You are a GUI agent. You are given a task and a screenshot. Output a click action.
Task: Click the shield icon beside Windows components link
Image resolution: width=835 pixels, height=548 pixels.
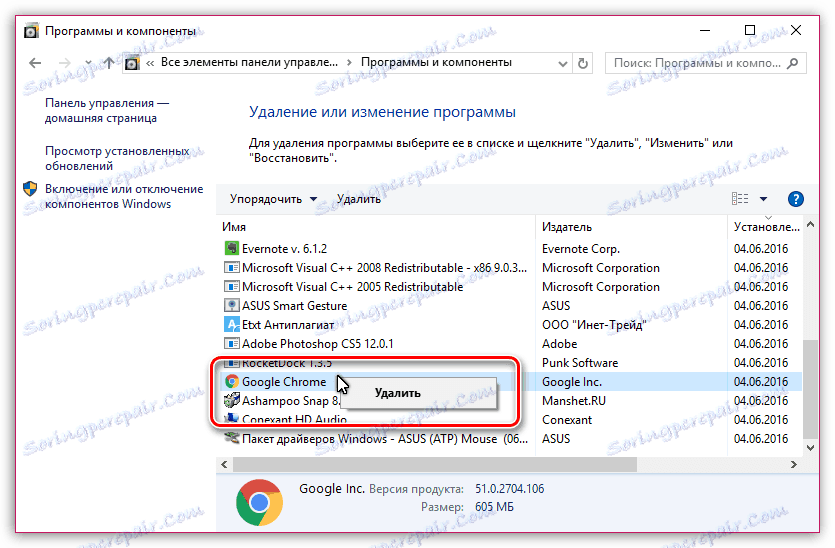coord(30,189)
